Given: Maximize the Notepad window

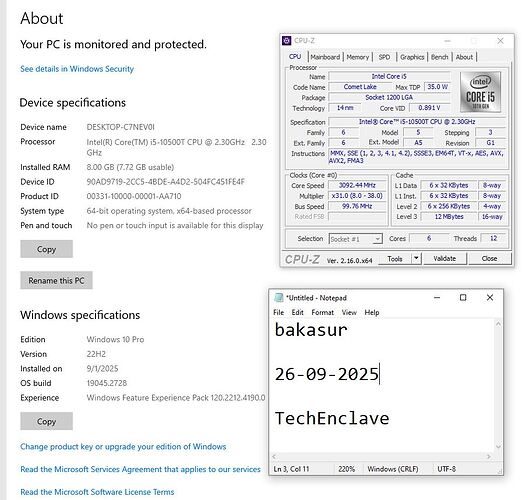Looking at the screenshot, I should pyautogui.click(x=463, y=298).
